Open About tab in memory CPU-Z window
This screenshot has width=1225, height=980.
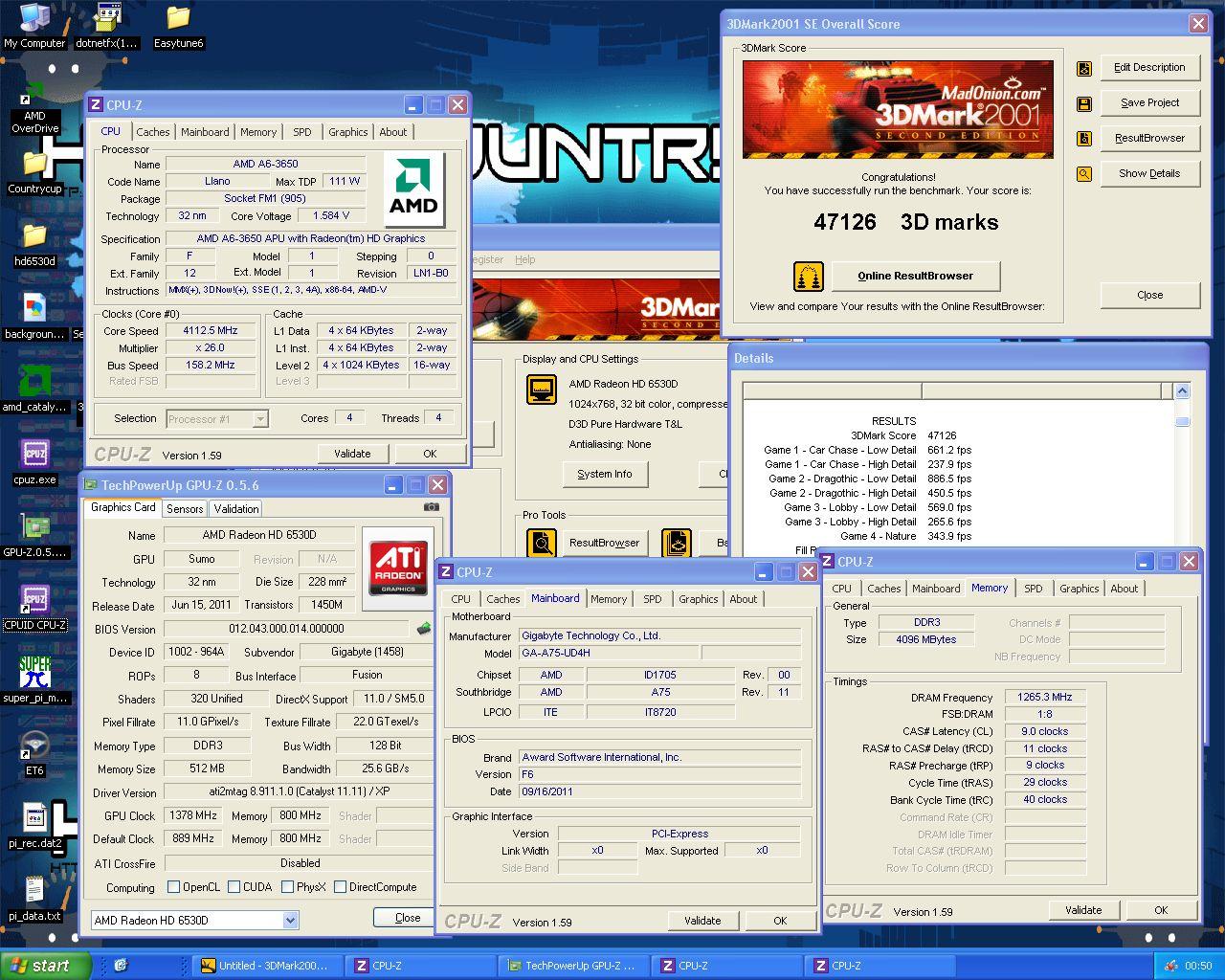coord(1125,589)
